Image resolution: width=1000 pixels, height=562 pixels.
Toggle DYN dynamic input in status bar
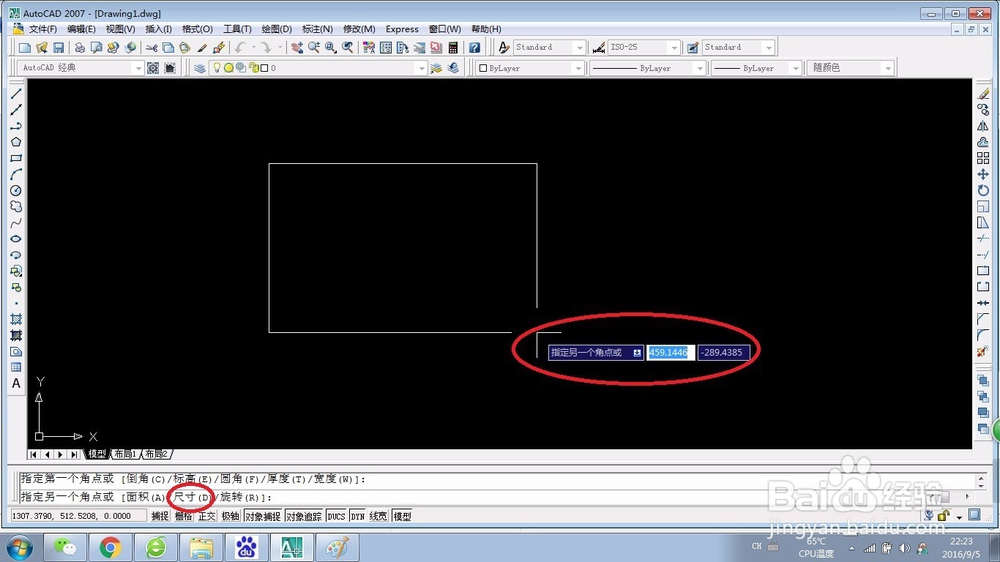pyautogui.click(x=357, y=516)
